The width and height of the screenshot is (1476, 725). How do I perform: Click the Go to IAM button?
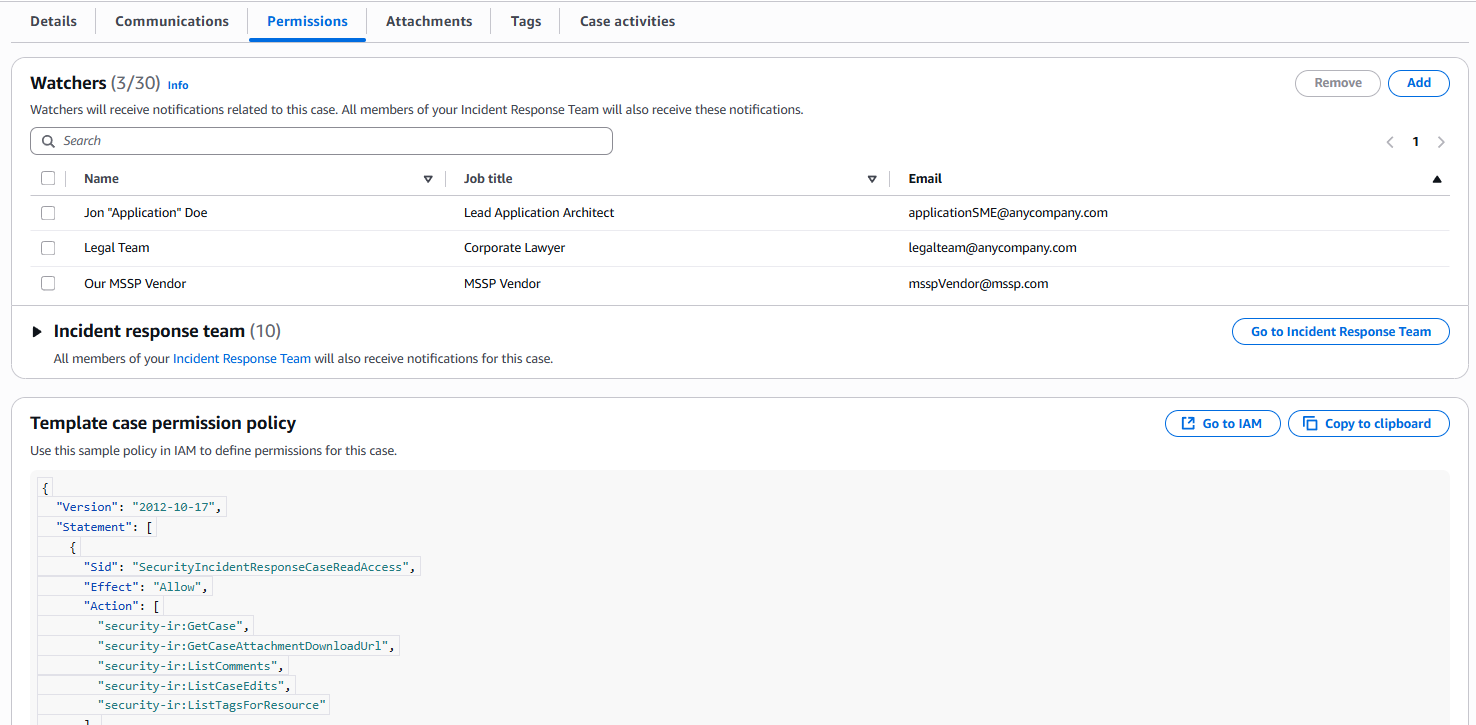tap(1223, 424)
